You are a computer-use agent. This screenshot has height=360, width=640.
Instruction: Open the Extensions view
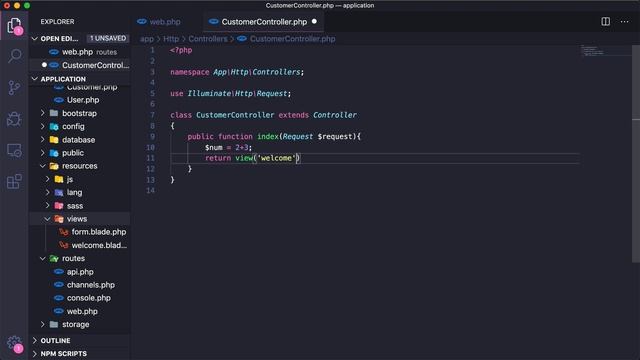(x=14, y=182)
